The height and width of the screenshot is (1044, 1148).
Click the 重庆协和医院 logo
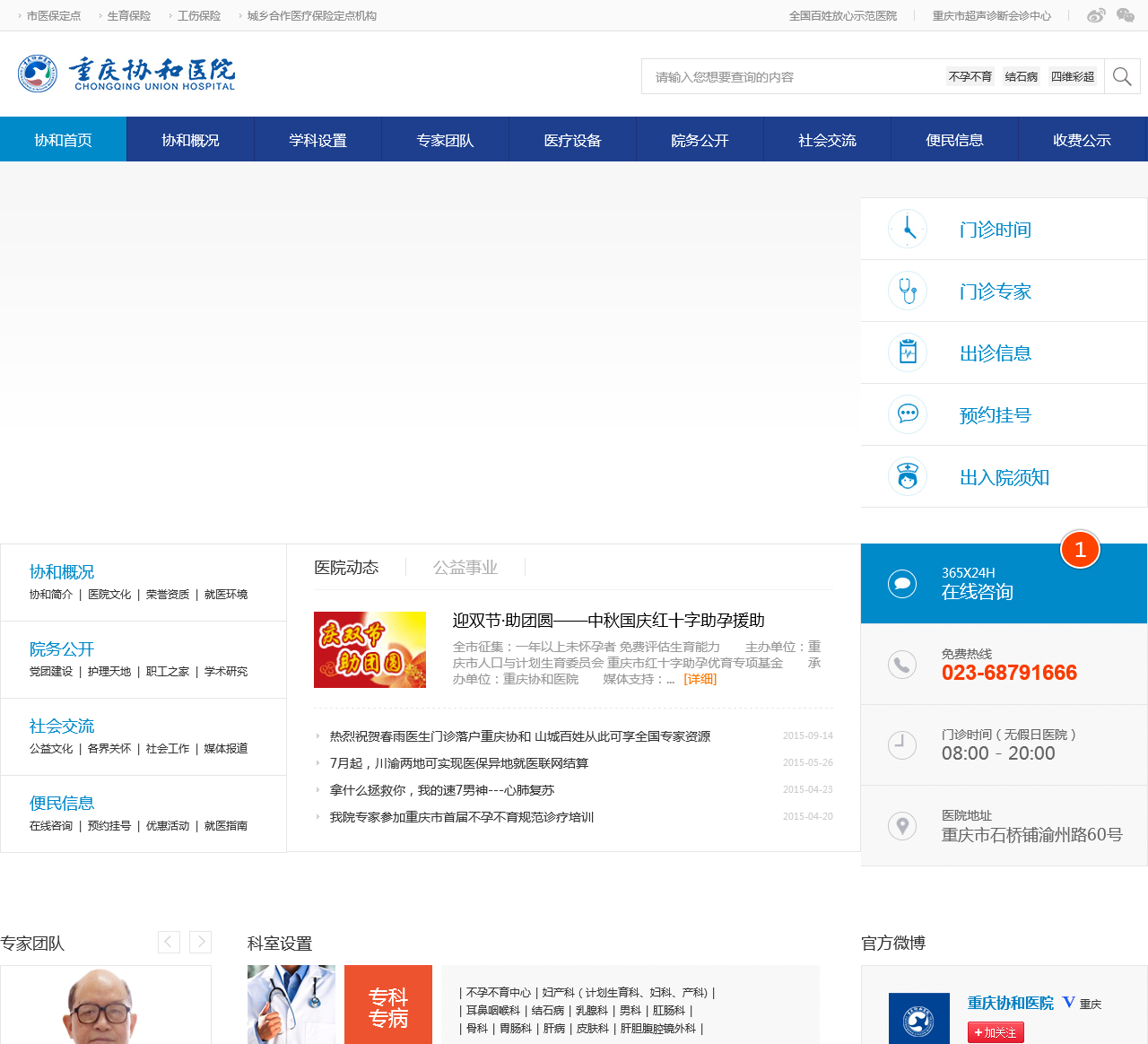coord(126,74)
